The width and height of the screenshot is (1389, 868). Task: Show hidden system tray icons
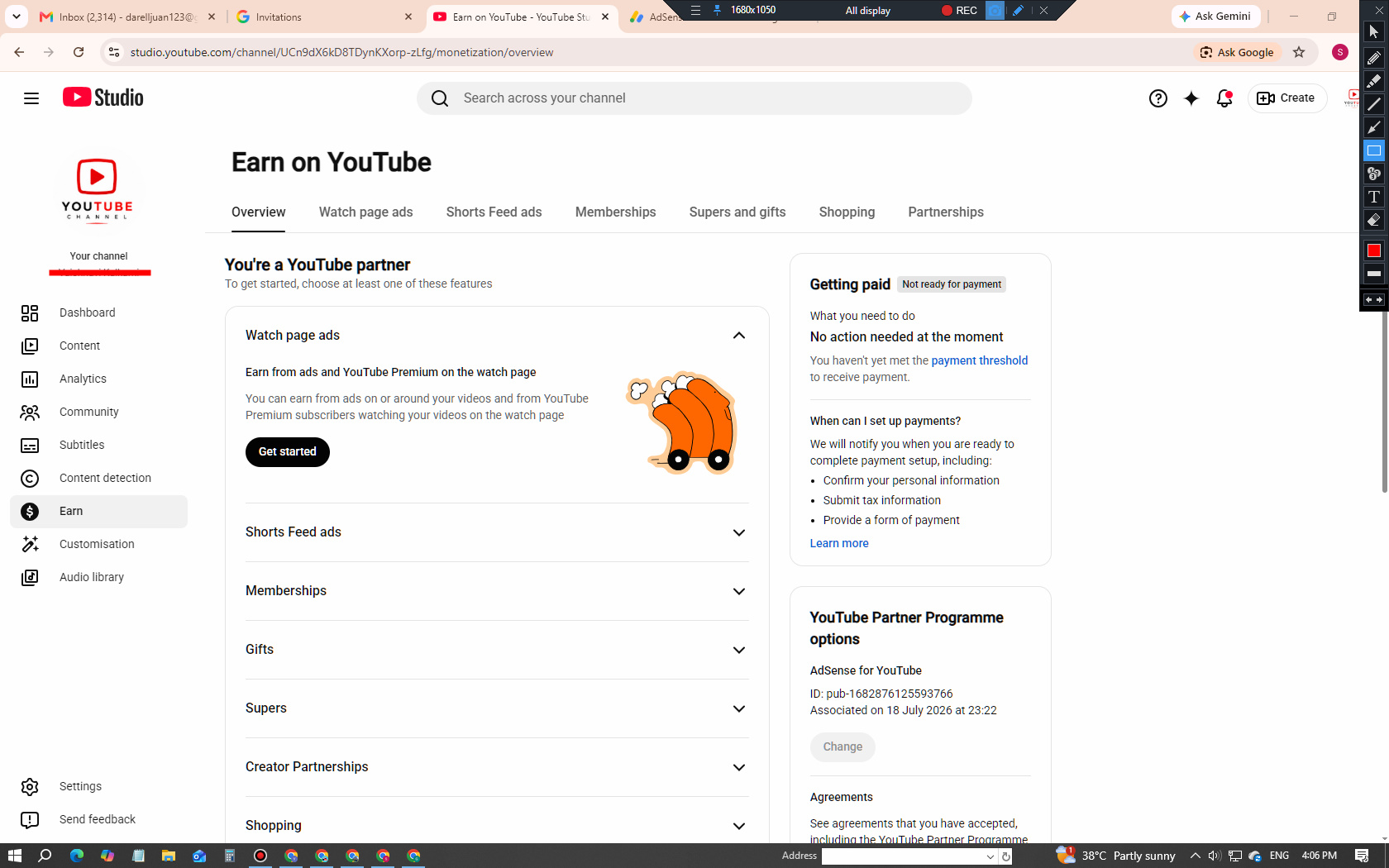[x=1195, y=856]
